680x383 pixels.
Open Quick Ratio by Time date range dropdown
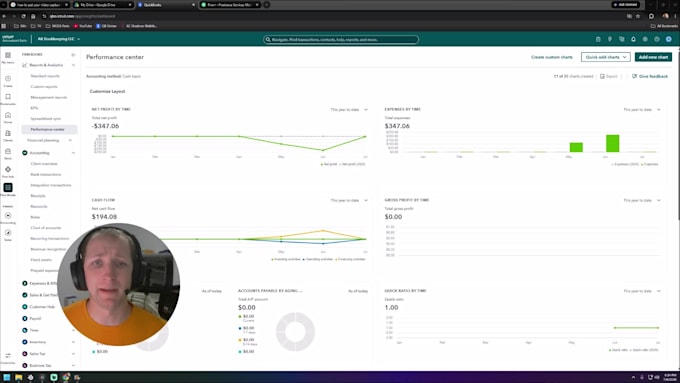tap(642, 291)
